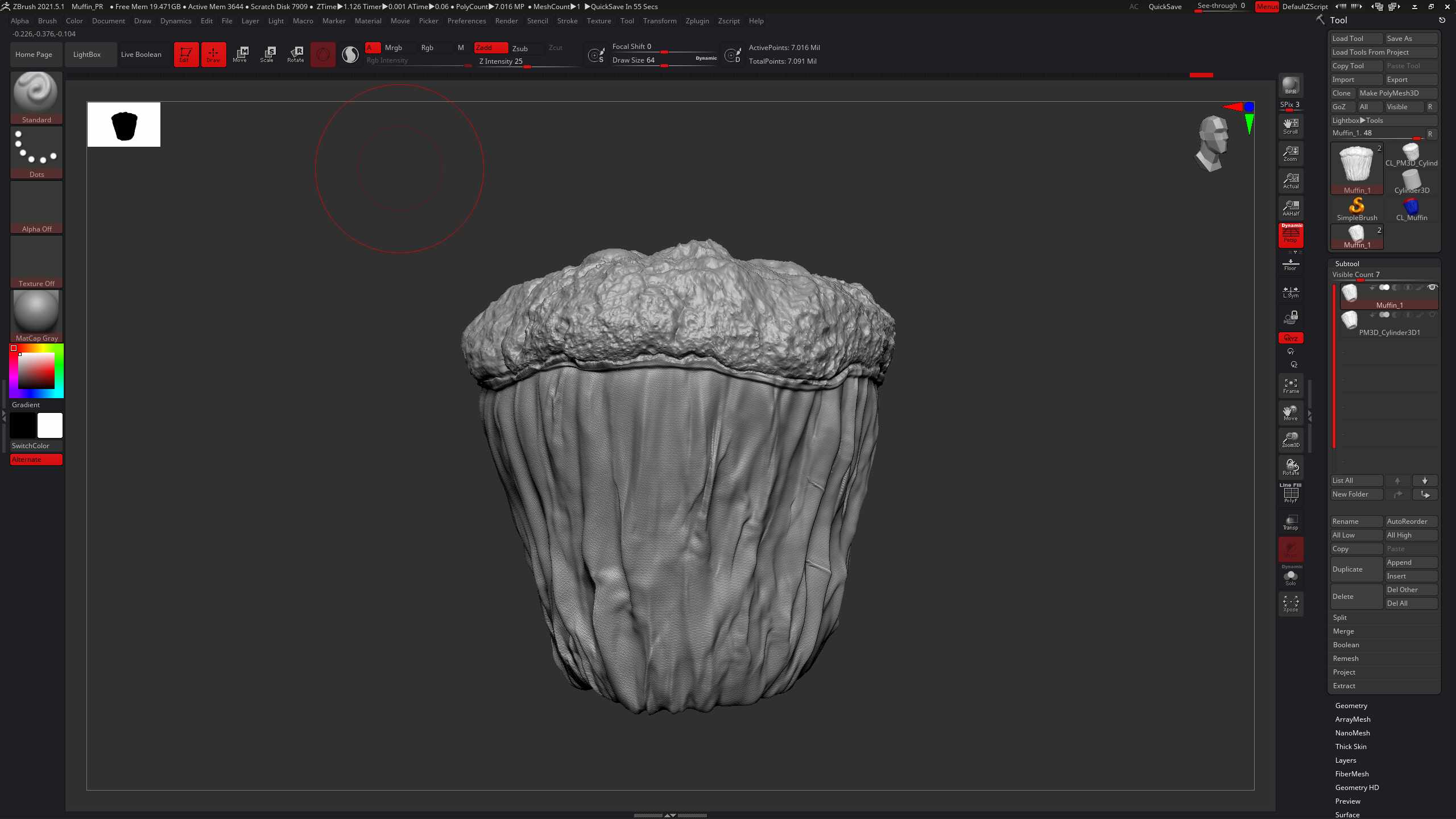Screen dimensions: 1456x819
Task: Click the camera view head gizmo
Action: point(1213,143)
